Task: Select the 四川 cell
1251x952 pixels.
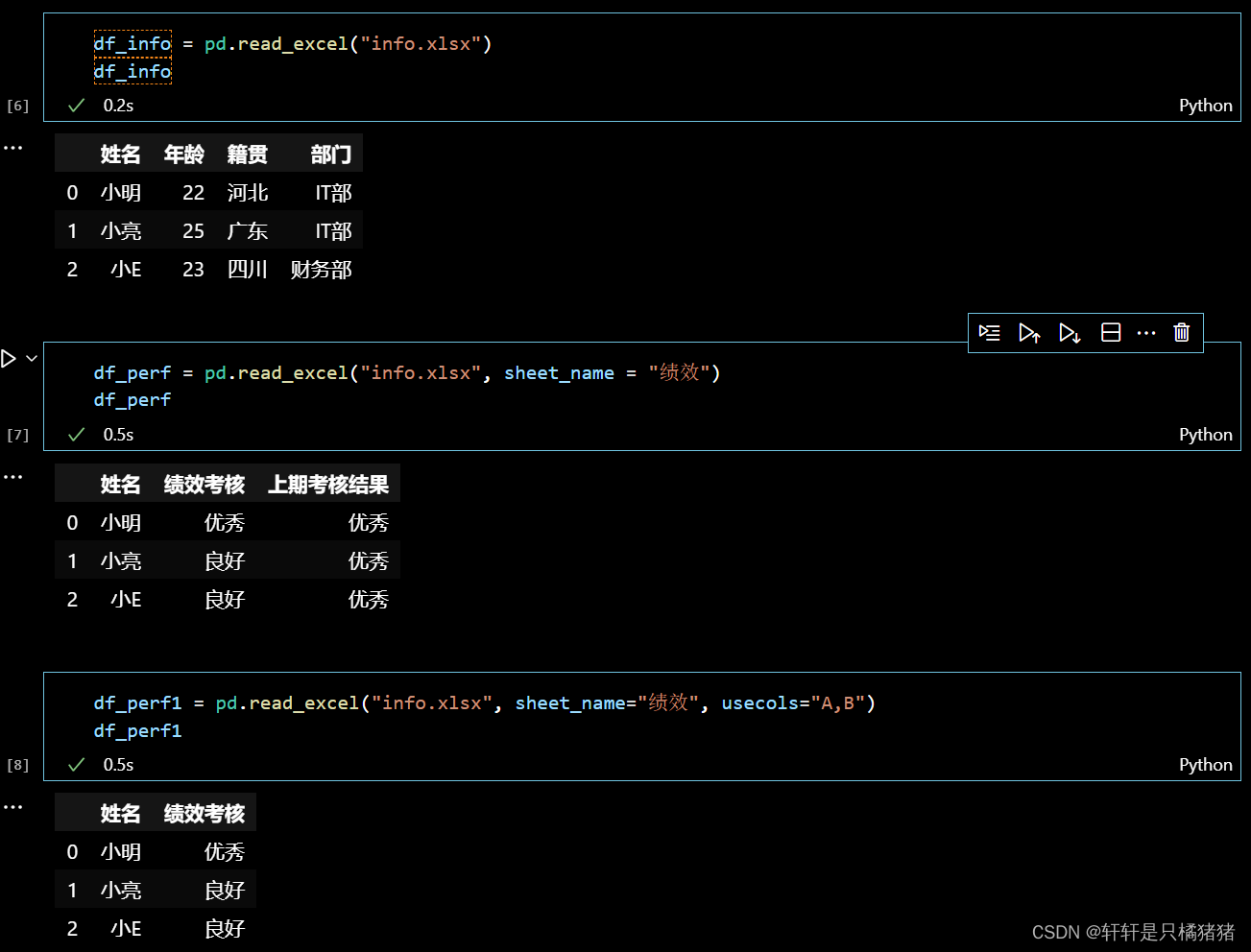Action: tap(248, 270)
